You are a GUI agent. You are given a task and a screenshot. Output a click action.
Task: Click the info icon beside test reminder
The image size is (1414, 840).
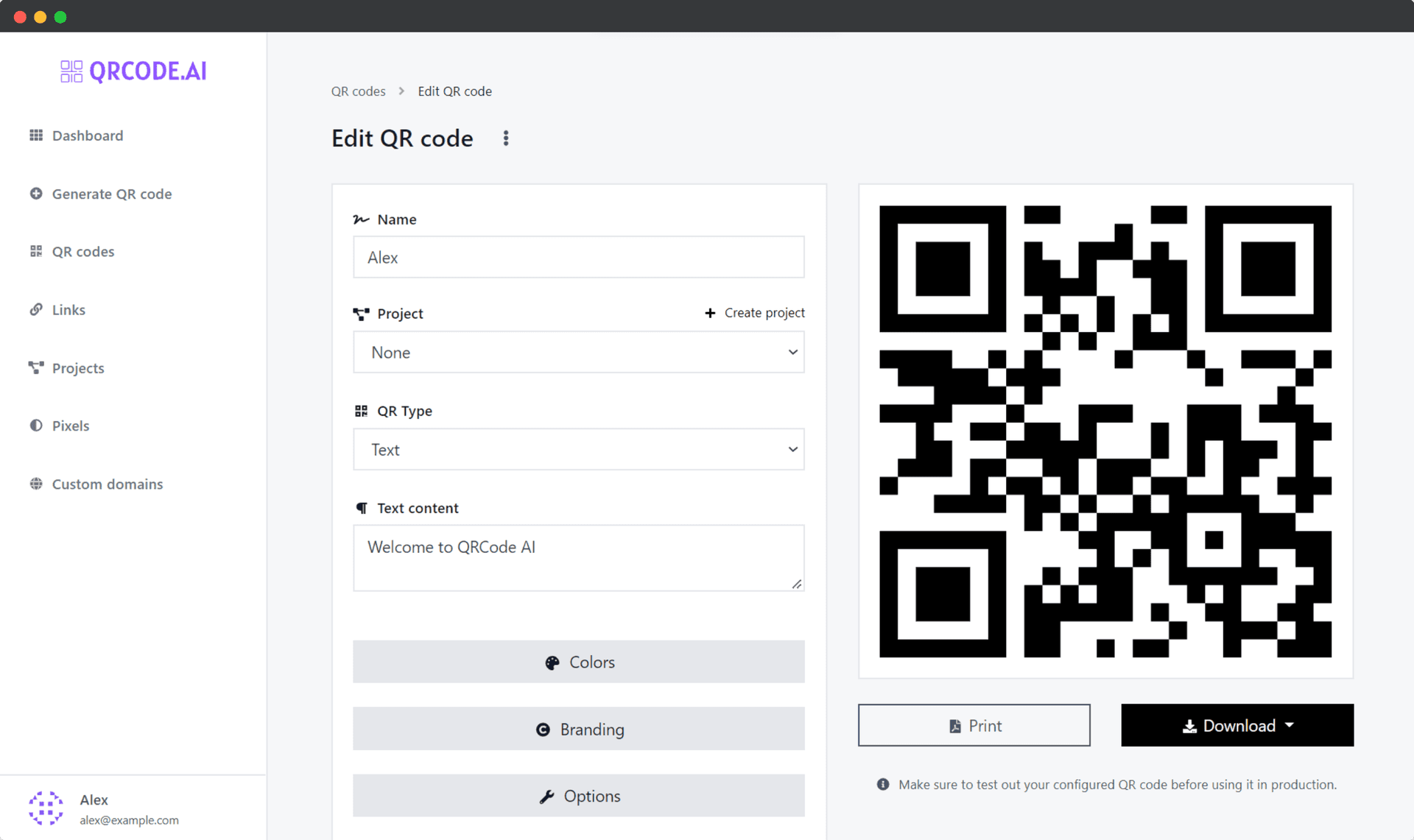click(x=883, y=784)
